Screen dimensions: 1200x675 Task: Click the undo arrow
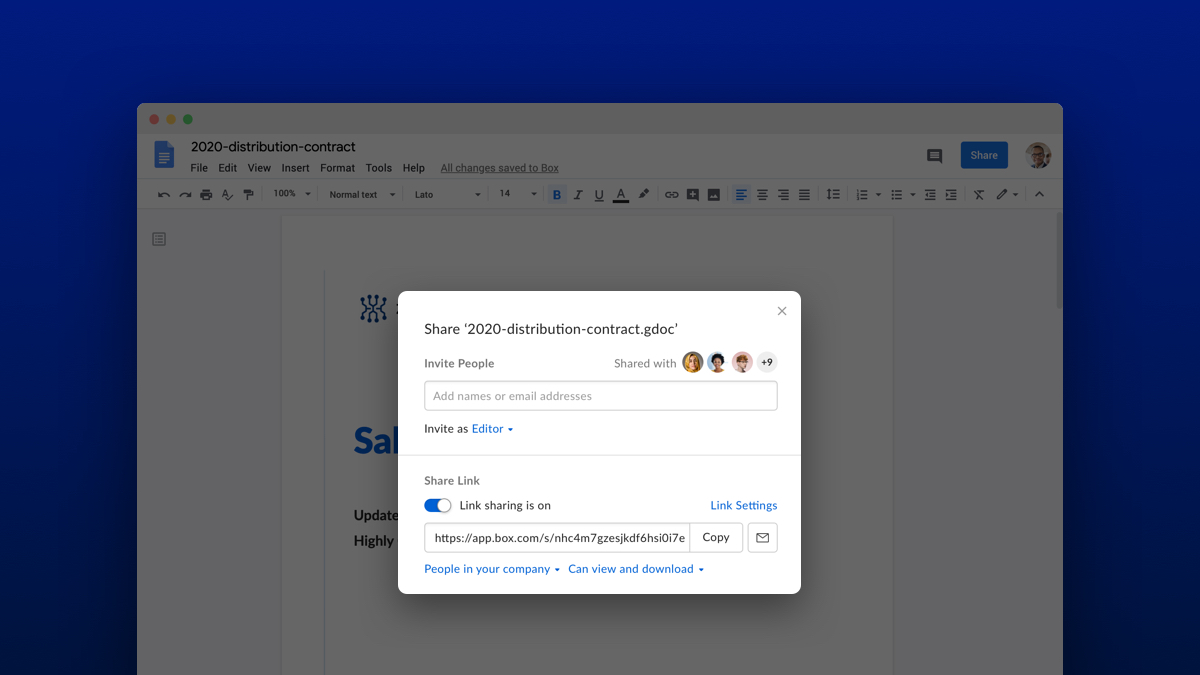pos(163,194)
